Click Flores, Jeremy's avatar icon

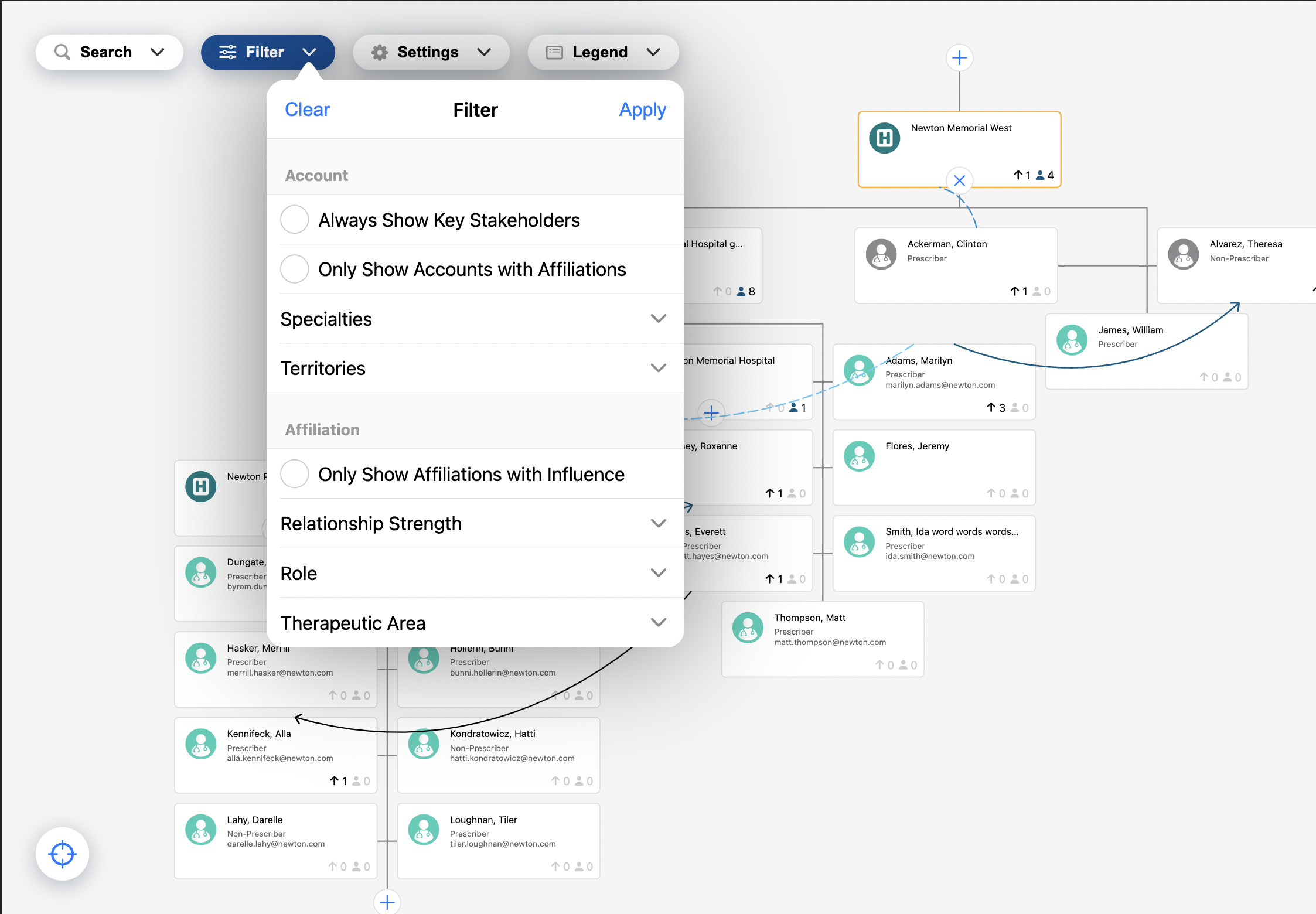click(859, 456)
